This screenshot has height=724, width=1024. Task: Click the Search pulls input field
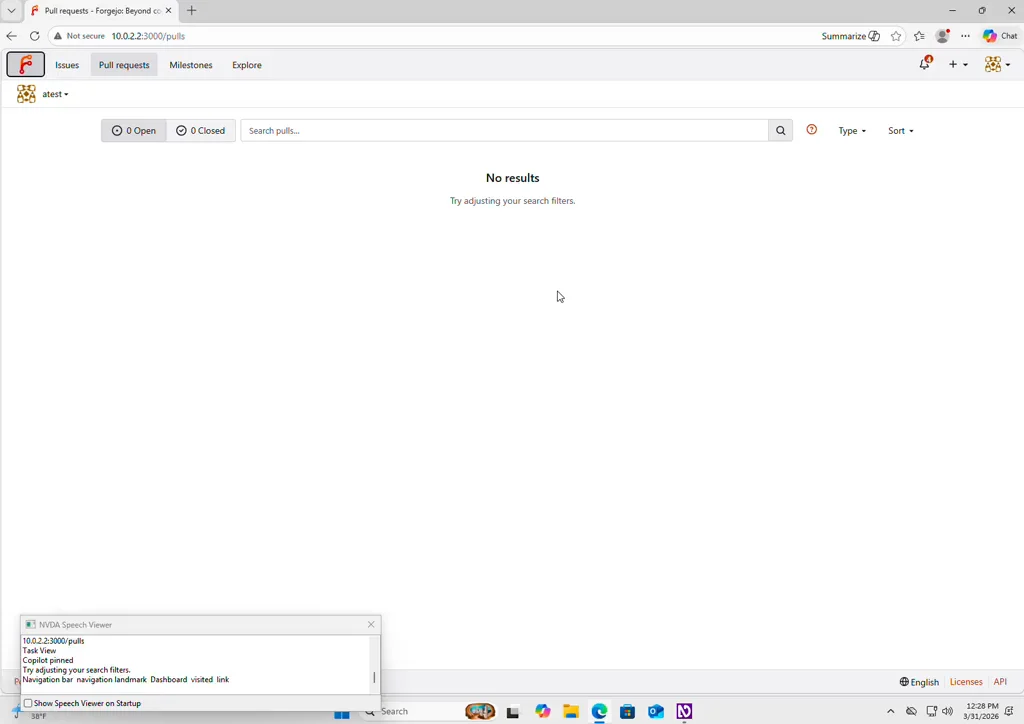click(x=504, y=131)
